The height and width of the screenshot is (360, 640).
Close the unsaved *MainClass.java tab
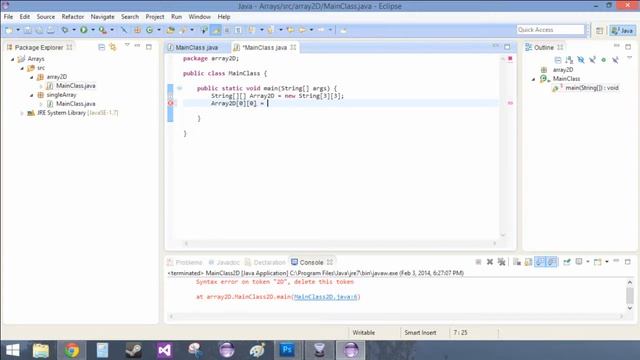pyautogui.click(x=293, y=47)
